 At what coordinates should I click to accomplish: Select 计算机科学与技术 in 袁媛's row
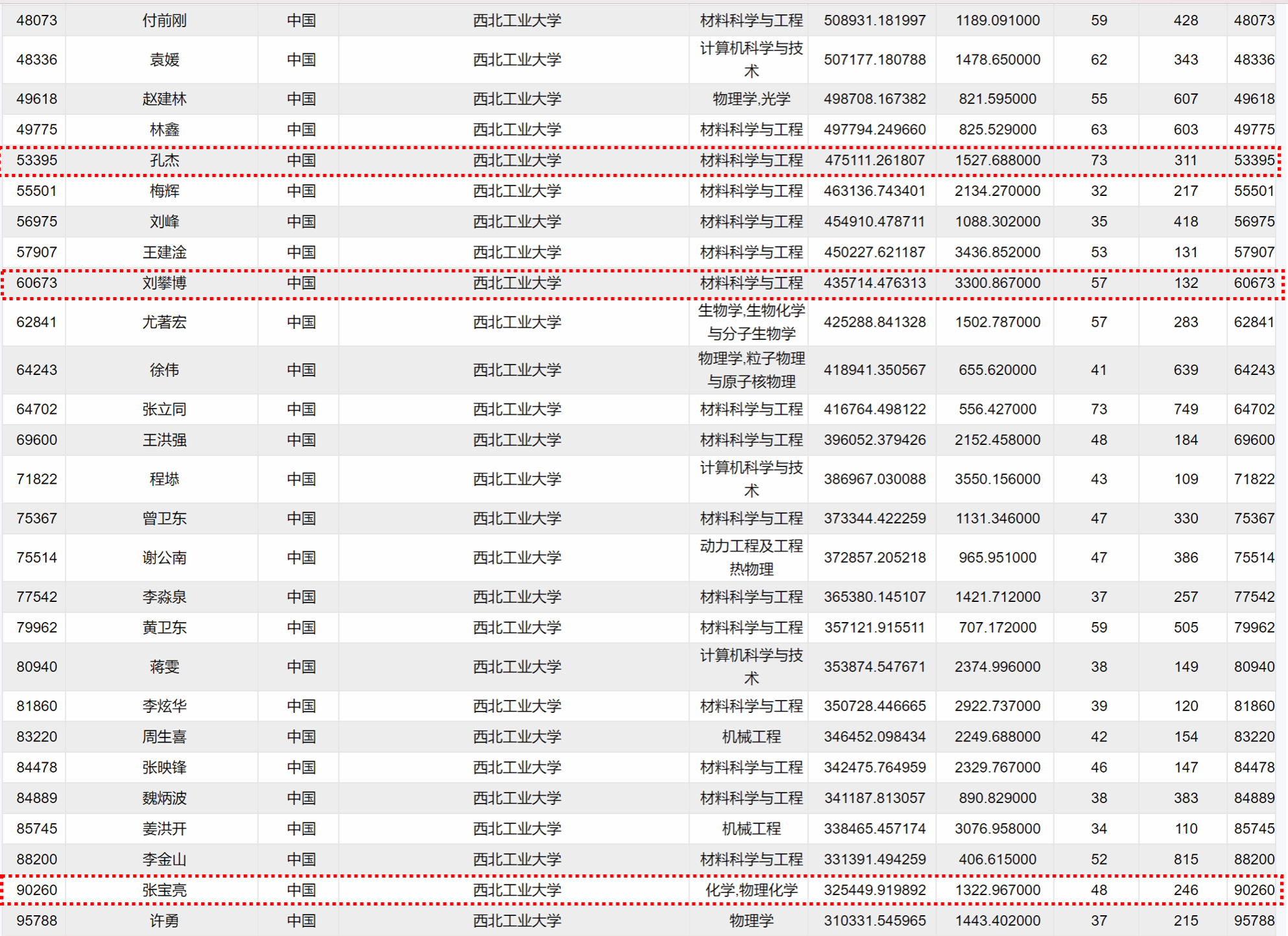751,60
